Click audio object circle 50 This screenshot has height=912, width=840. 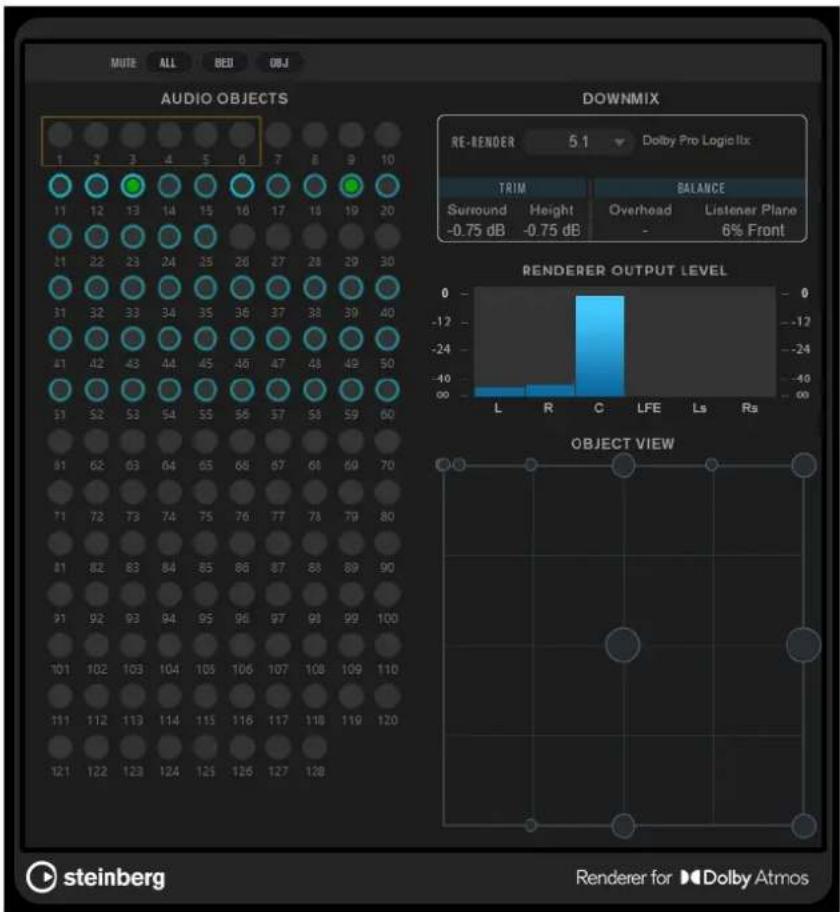[387, 339]
